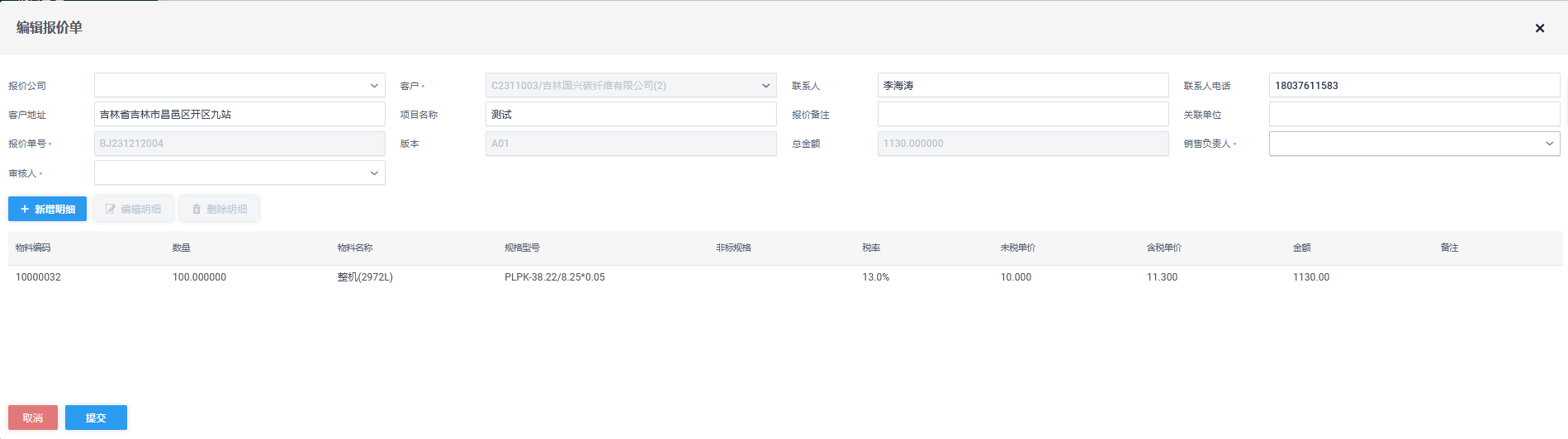Click the 编辑明细 edit detail button
The height and width of the screenshot is (439, 1568).
133,209
